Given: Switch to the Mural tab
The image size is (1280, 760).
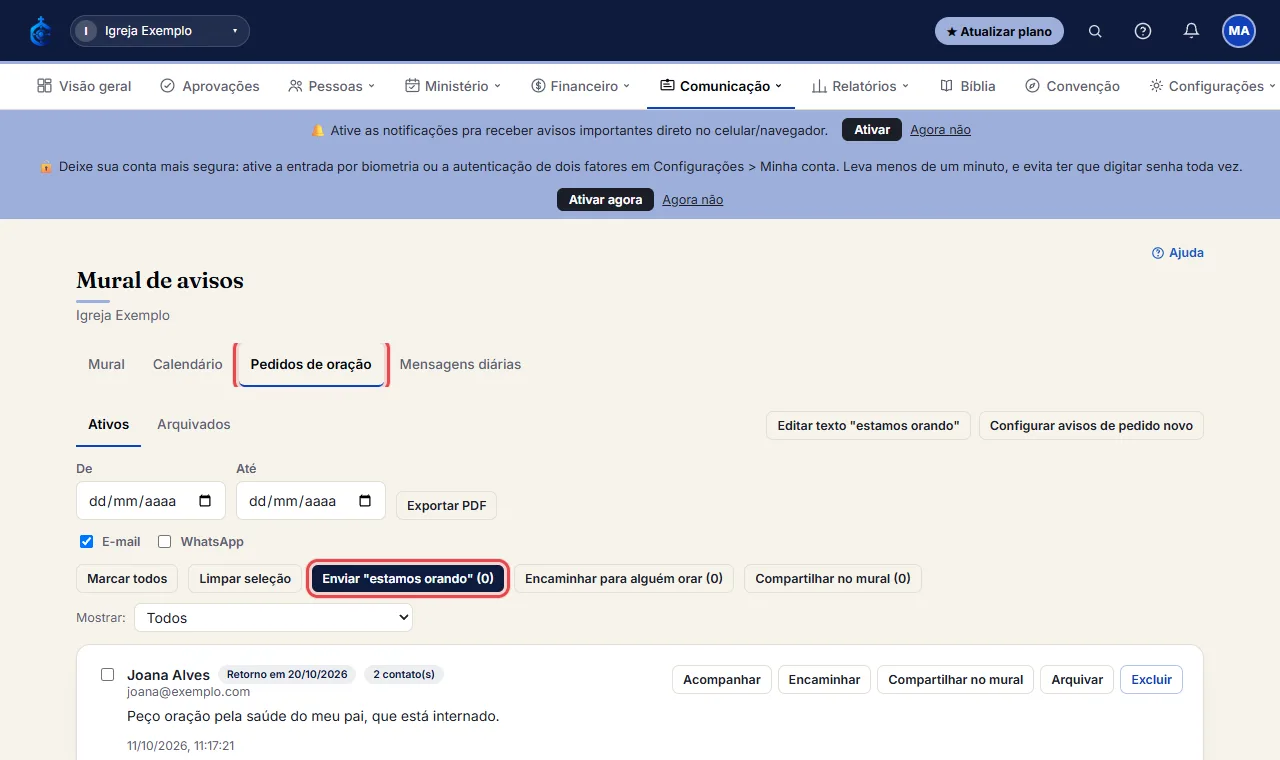Looking at the screenshot, I should pyautogui.click(x=106, y=364).
